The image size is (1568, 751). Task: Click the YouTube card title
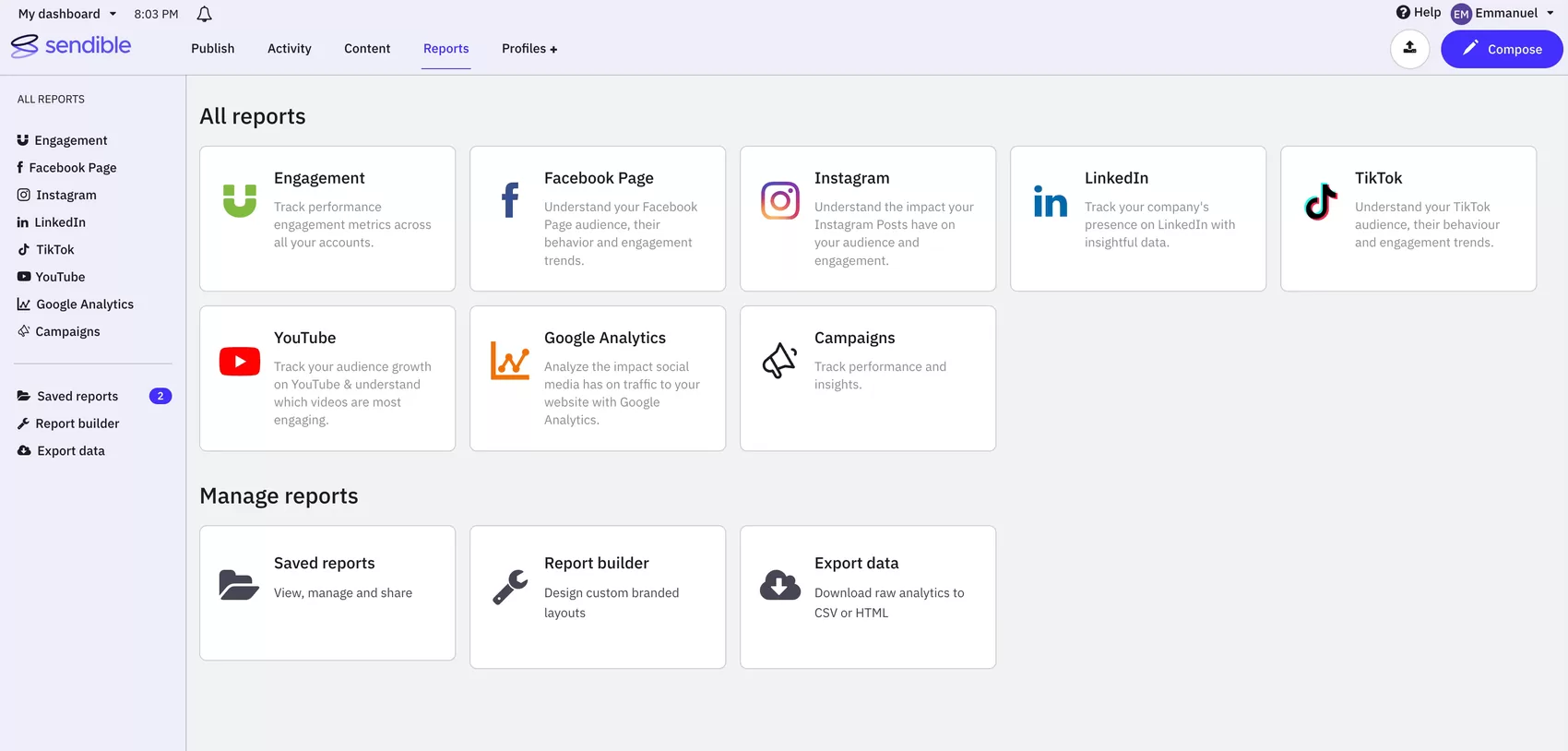coord(304,338)
